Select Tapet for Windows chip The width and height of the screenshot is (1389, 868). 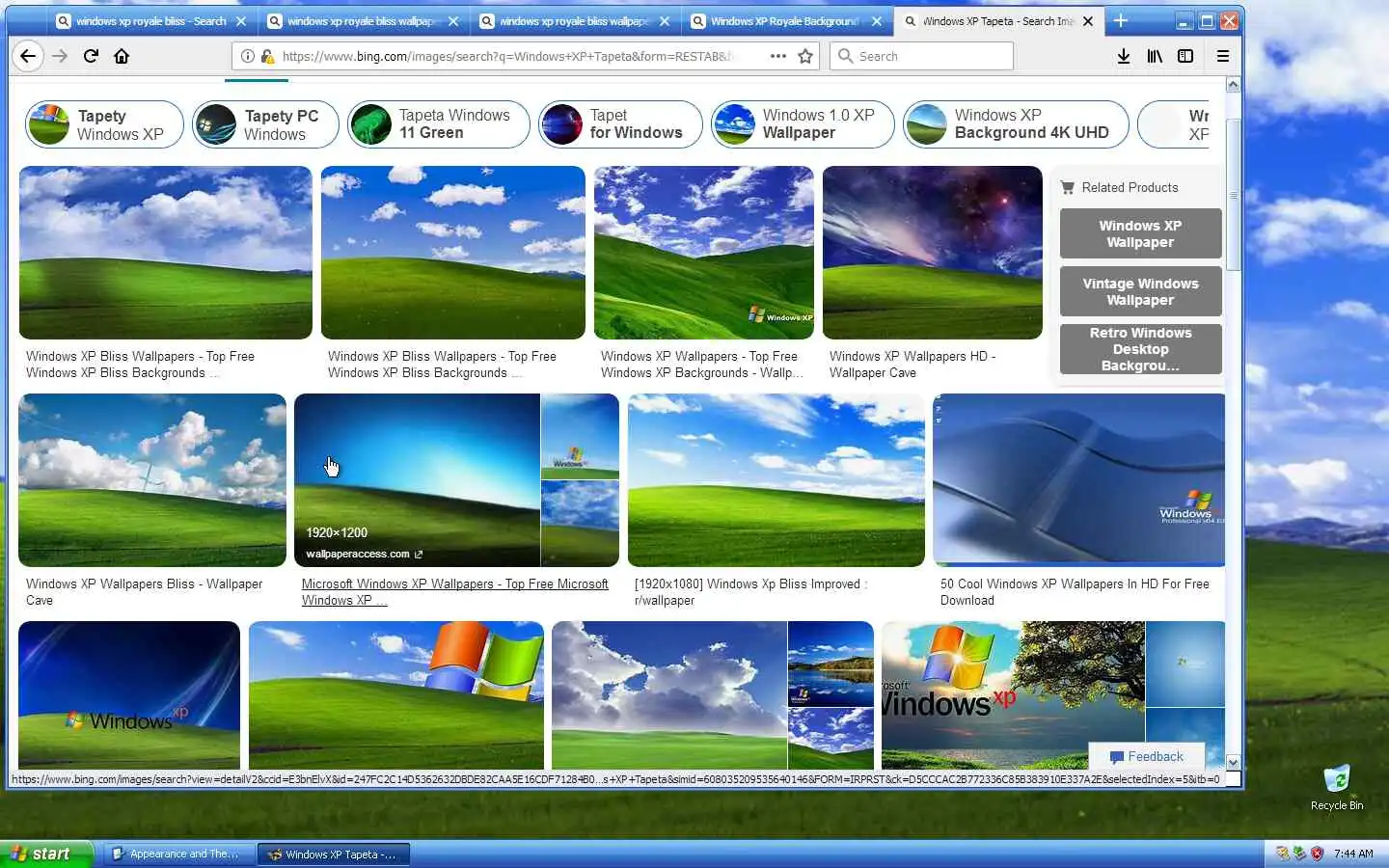620,124
